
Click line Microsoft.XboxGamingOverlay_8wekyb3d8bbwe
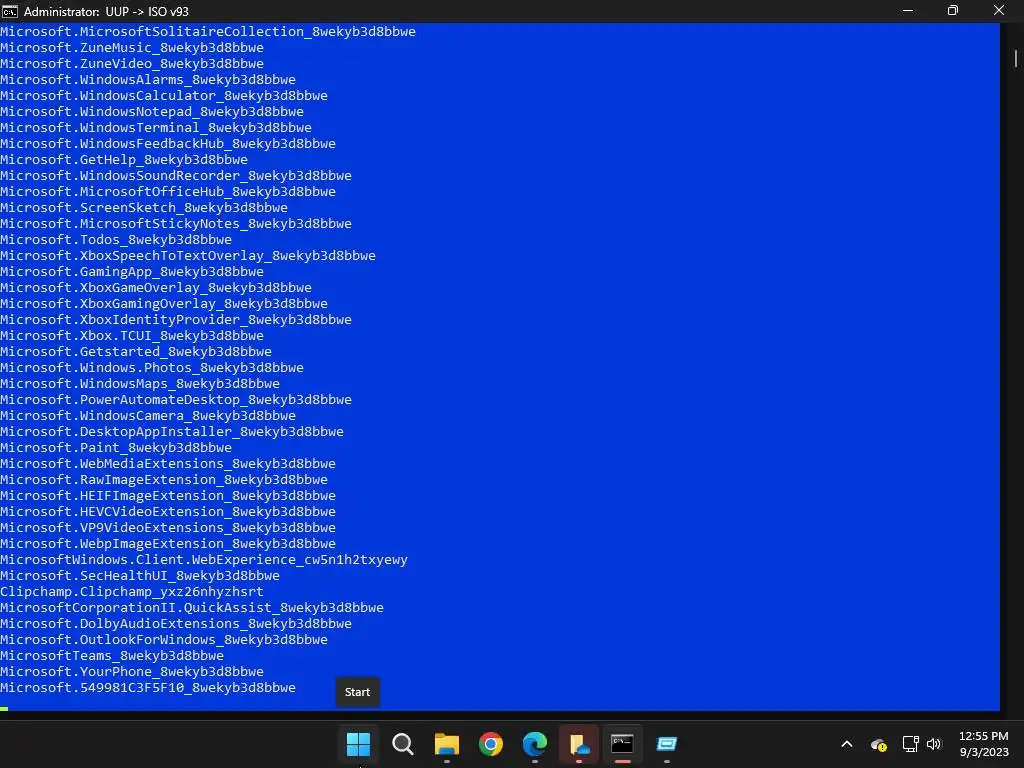coord(164,304)
